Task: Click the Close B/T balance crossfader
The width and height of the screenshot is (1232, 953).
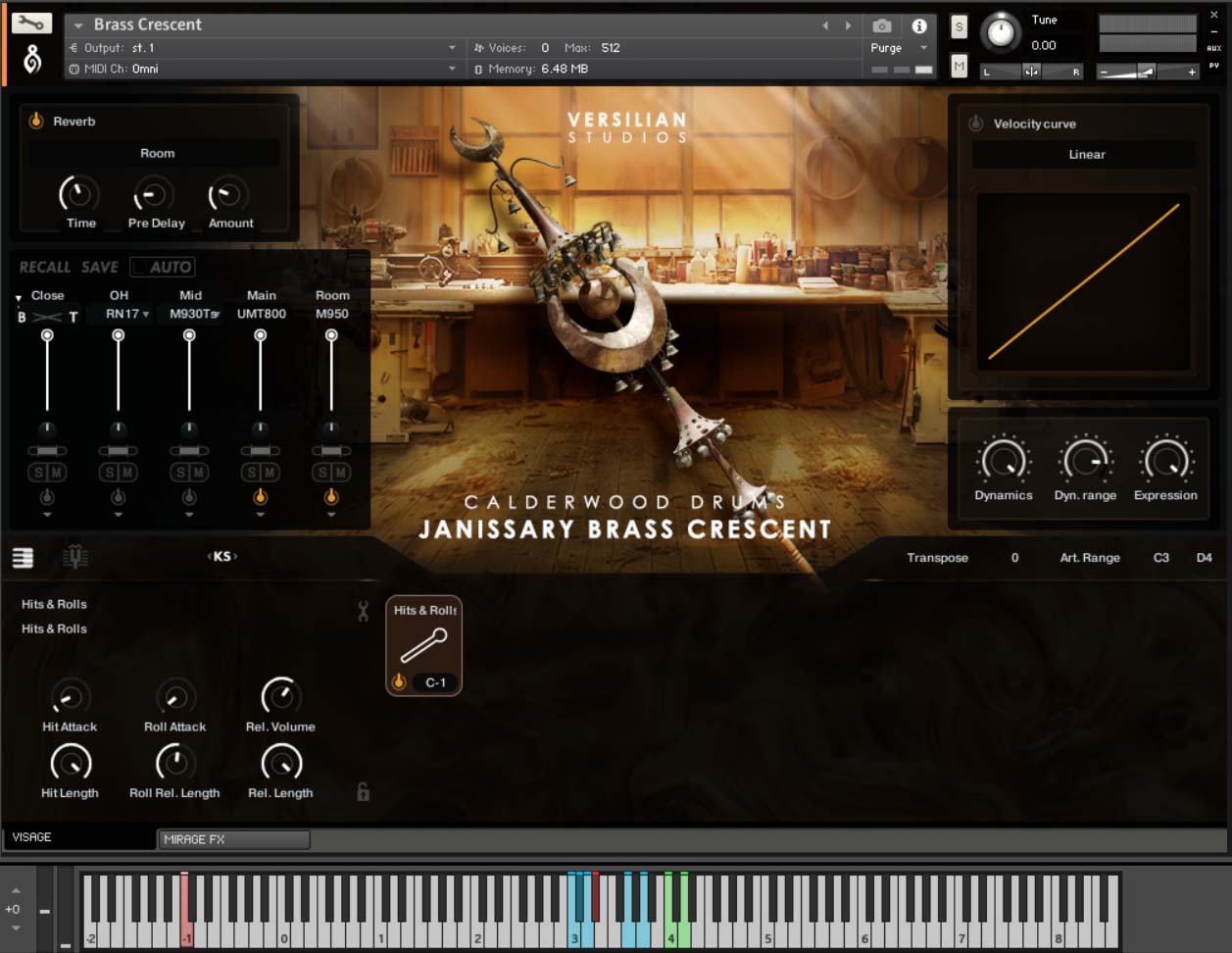Action: click(x=47, y=317)
